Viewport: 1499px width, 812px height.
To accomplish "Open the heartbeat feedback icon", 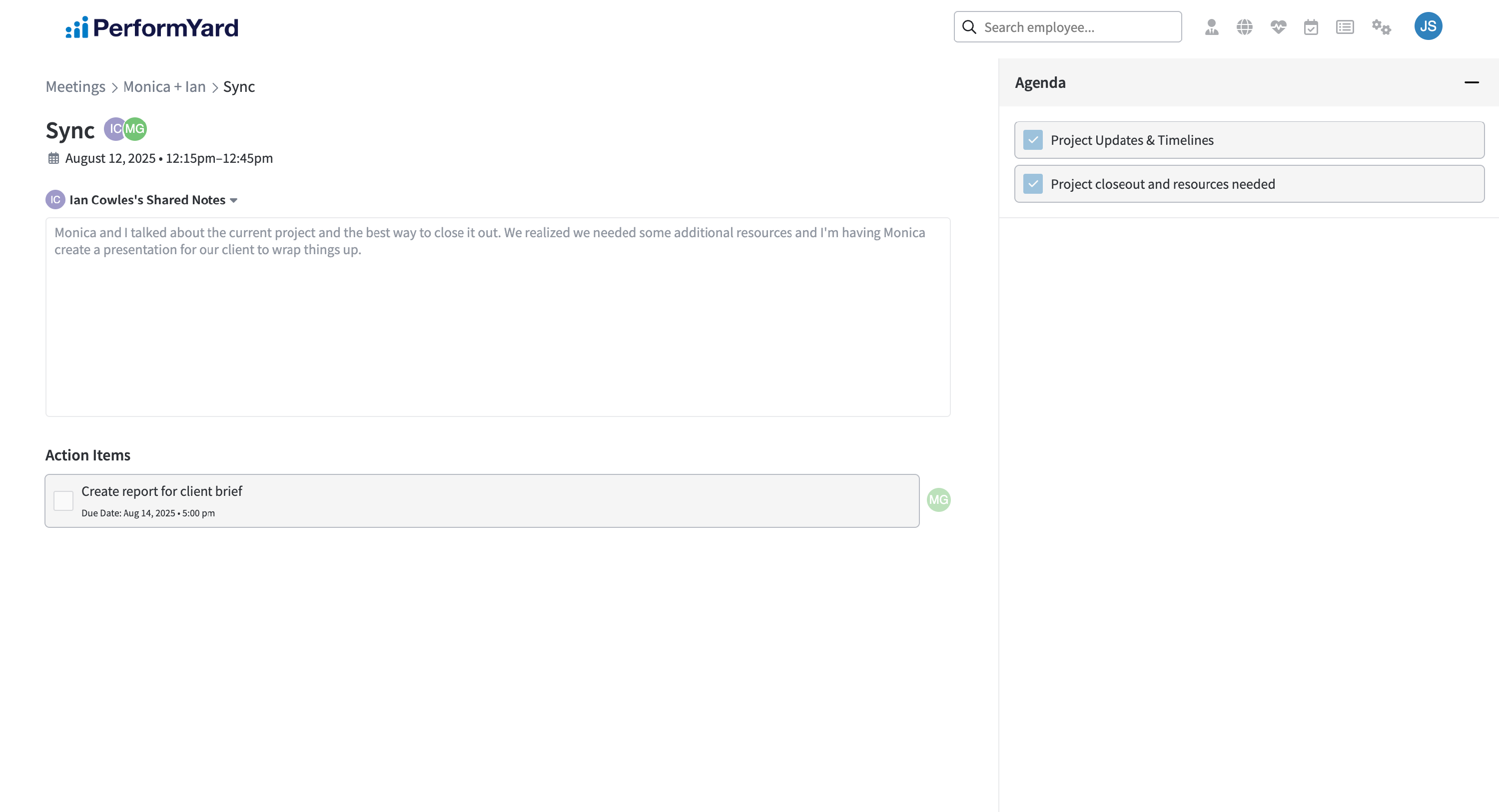I will (1278, 27).
